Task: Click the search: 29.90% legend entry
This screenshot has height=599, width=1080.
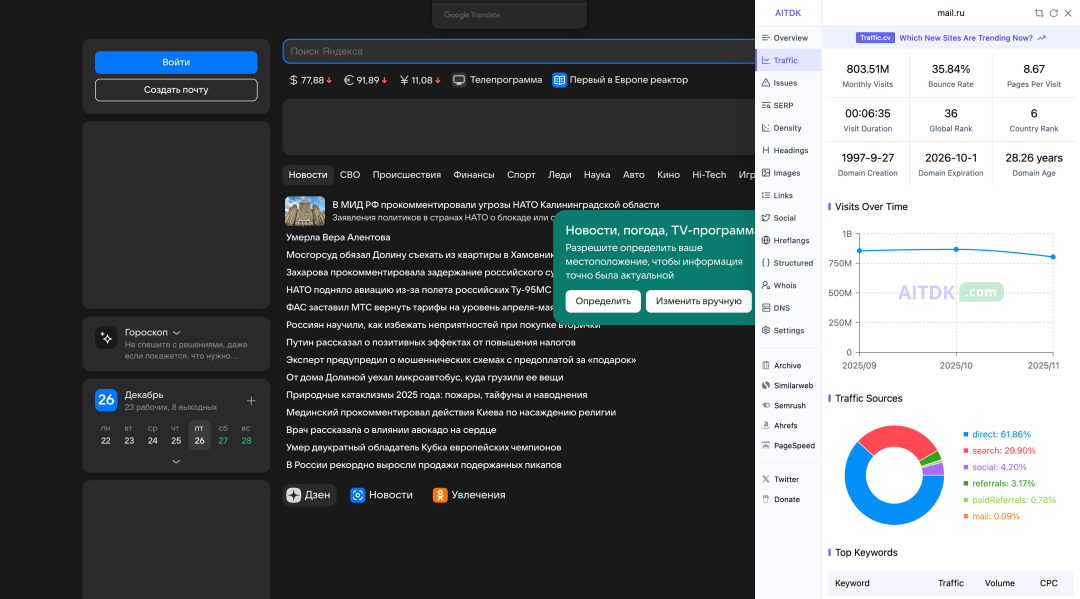Action: coord(999,451)
